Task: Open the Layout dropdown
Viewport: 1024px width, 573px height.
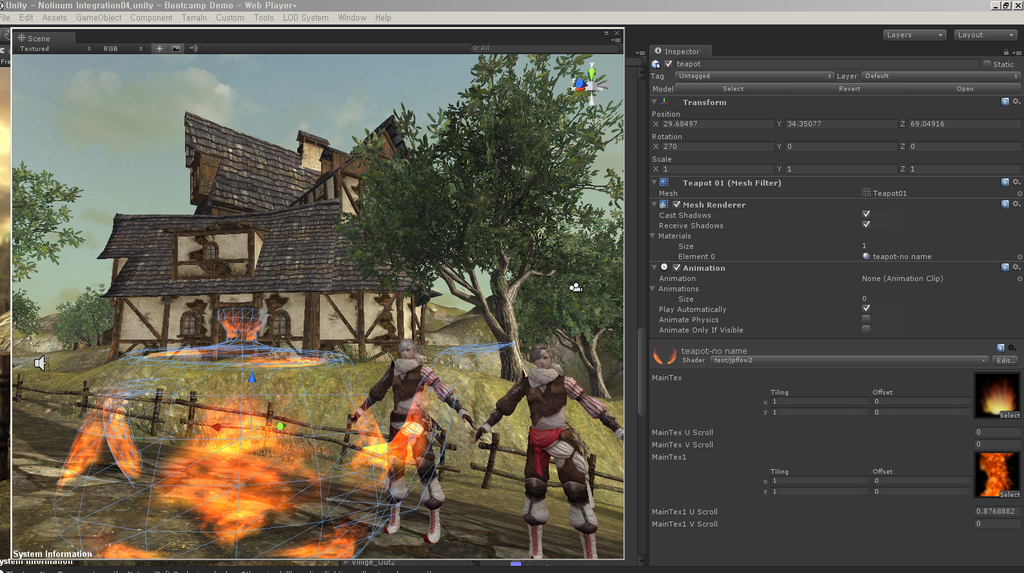Action: click(x=985, y=35)
